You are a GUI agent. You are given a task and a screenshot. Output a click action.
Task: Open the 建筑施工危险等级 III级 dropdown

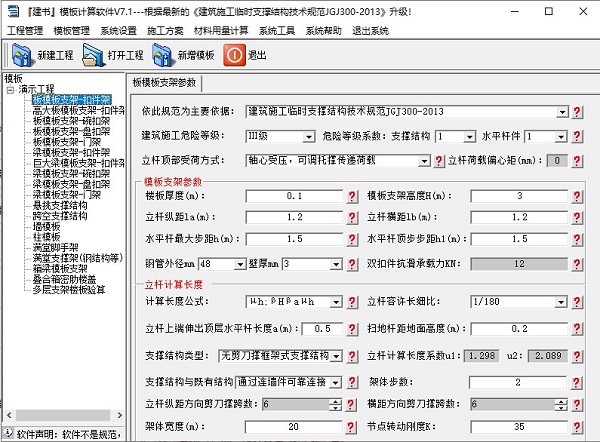point(309,137)
